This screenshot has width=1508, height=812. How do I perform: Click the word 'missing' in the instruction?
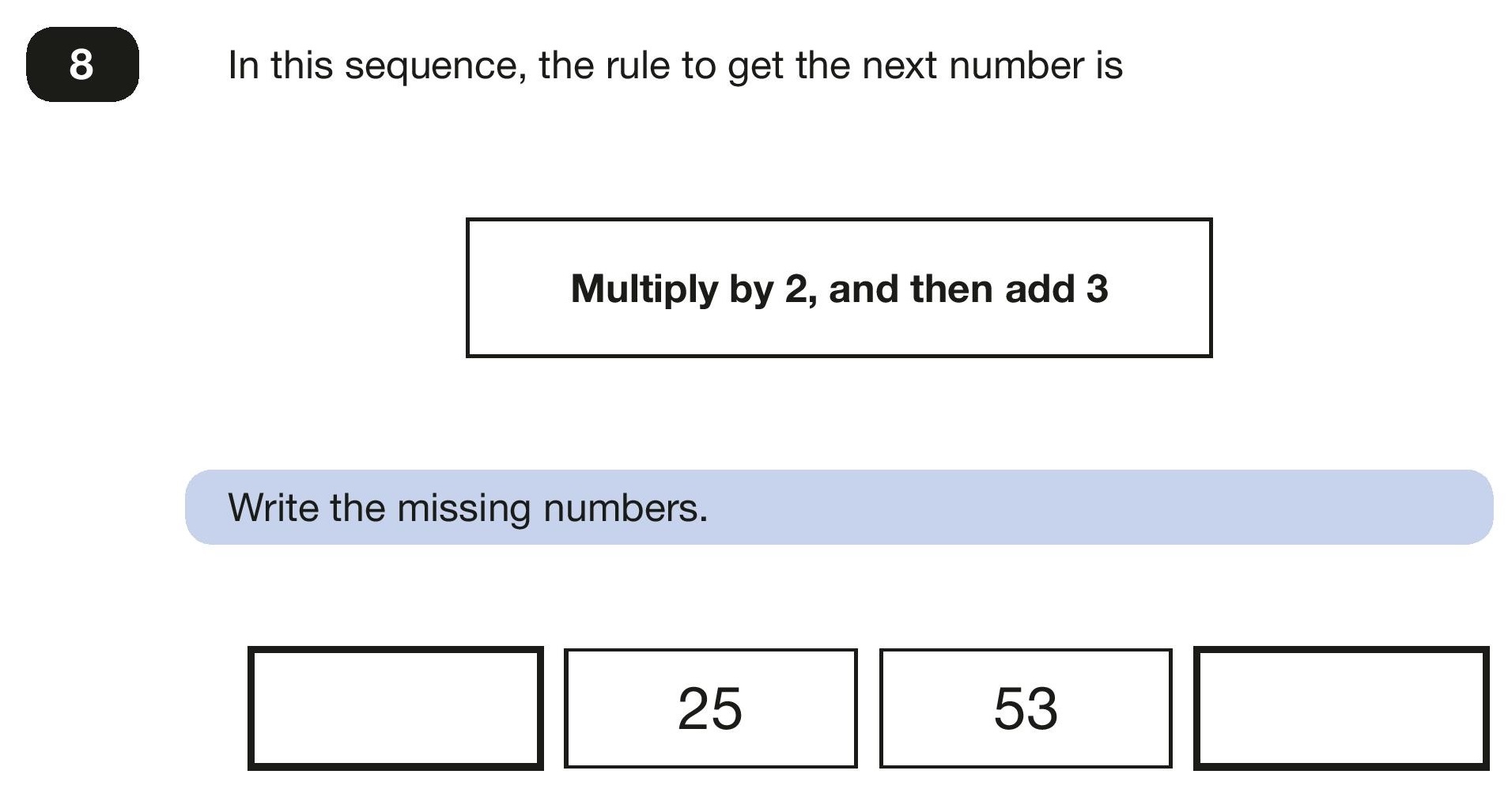tap(463, 508)
